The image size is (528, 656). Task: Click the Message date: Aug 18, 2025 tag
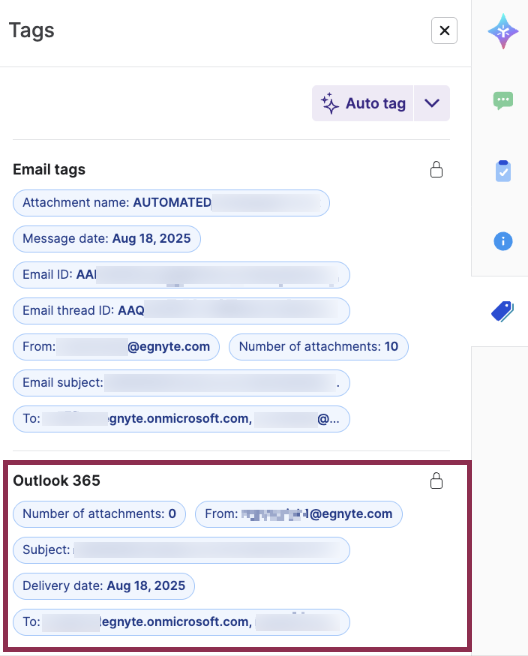pos(107,239)
